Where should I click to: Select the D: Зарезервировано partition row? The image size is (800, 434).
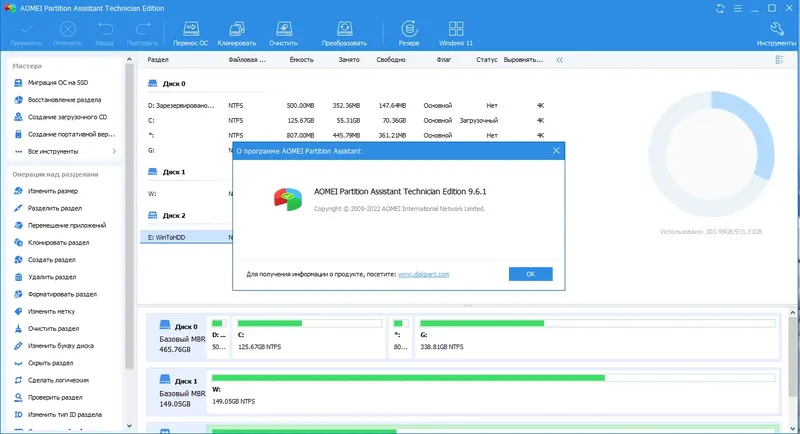click(x=346, y=106)
